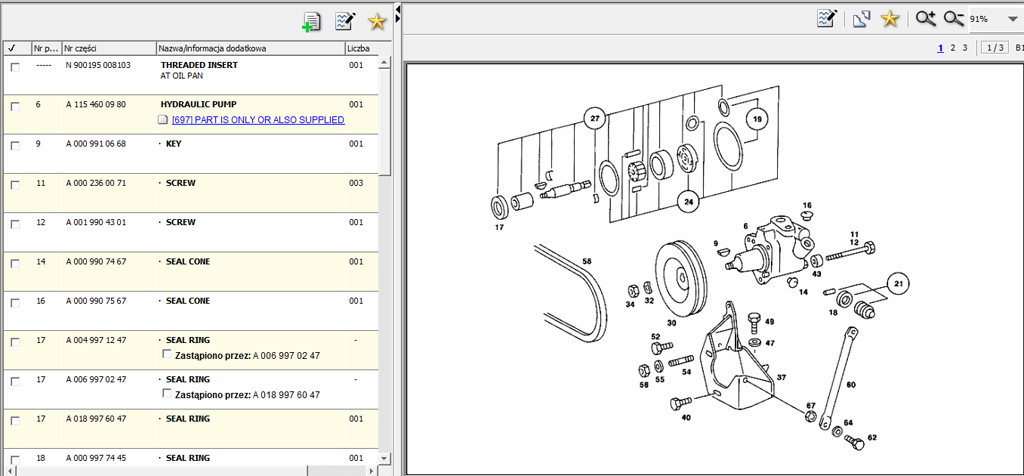
Task: Open the '[697] PART IS ONLY OR ALSO SUPPLIED' link
Action: point(258,120)
